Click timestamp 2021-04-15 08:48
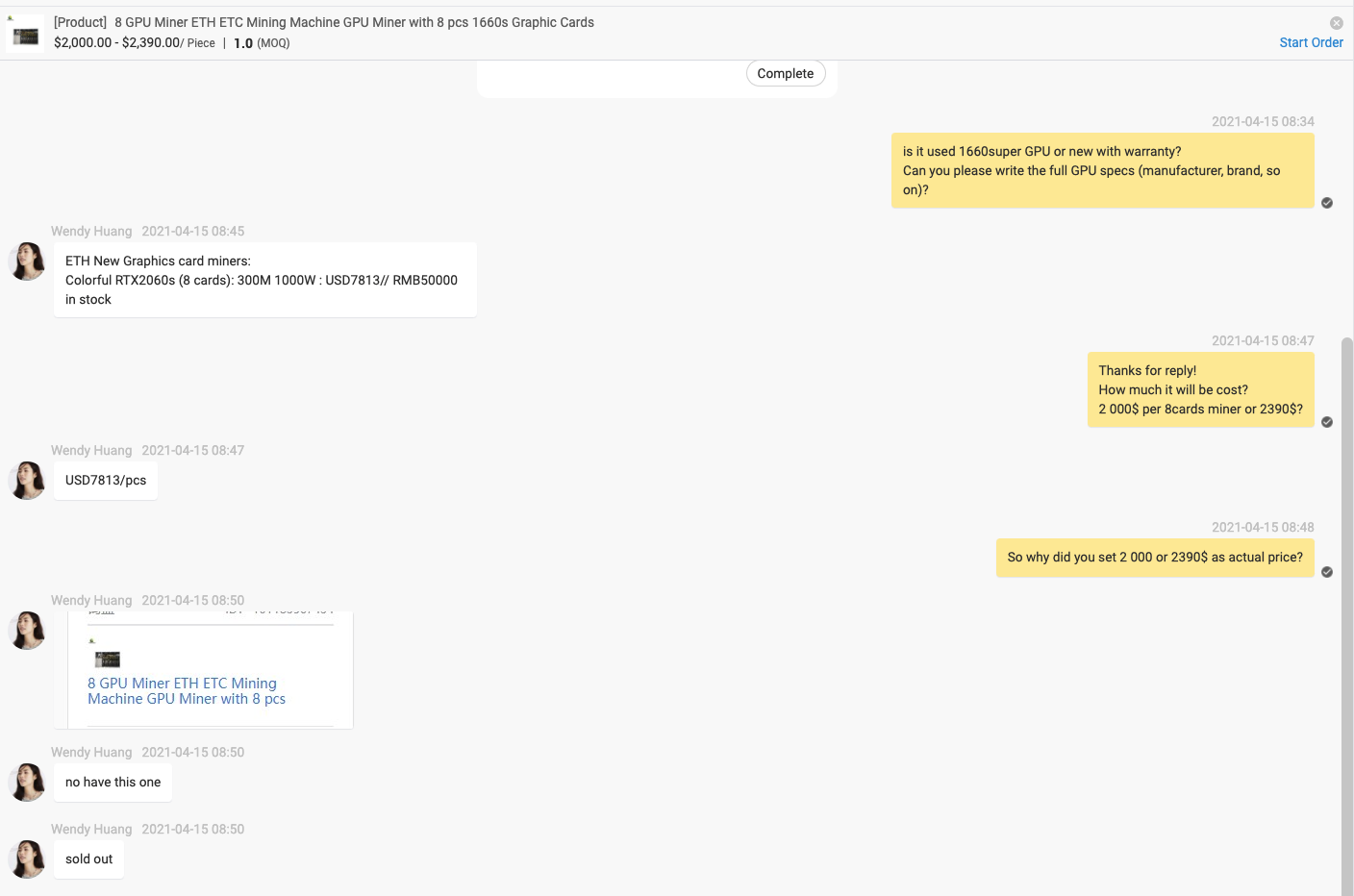Viewport: 1354px width, 896px height. click(1263, 527)
